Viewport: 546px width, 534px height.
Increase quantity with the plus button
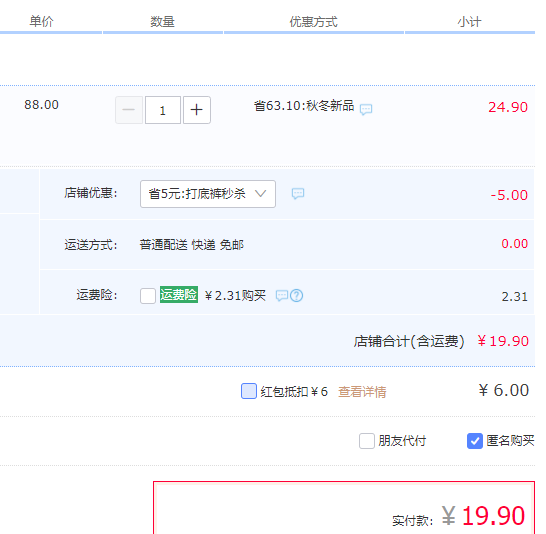pyautogui.click(x=197, y=110)
